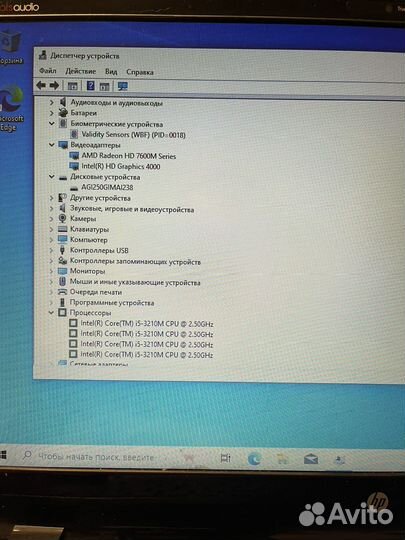Click the Биометрические устройства category icon
This screenshot has width=405, height=540.
[63, 123]
